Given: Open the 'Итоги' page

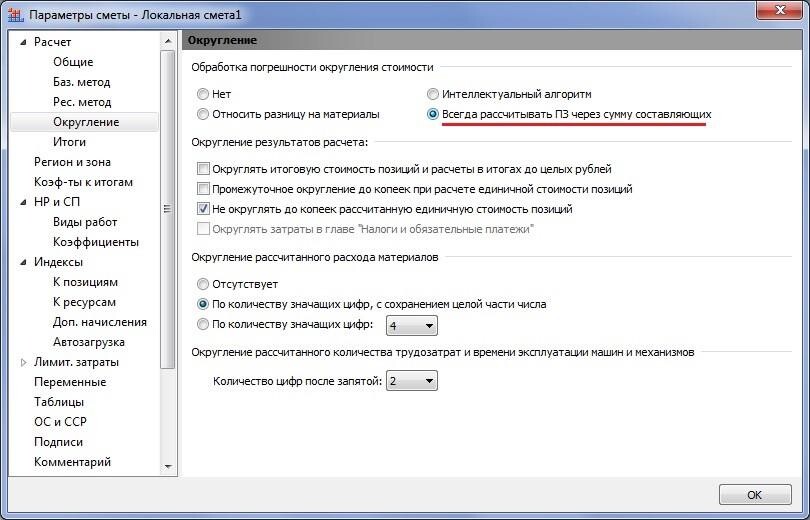Looking at the screenshot, I should (x=69, y=142).
